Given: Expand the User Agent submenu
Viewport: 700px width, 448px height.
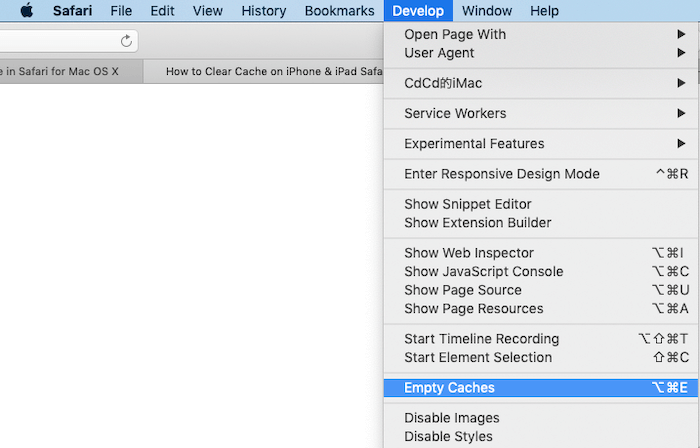Looking at the screenshot, I should coord(541,53).
